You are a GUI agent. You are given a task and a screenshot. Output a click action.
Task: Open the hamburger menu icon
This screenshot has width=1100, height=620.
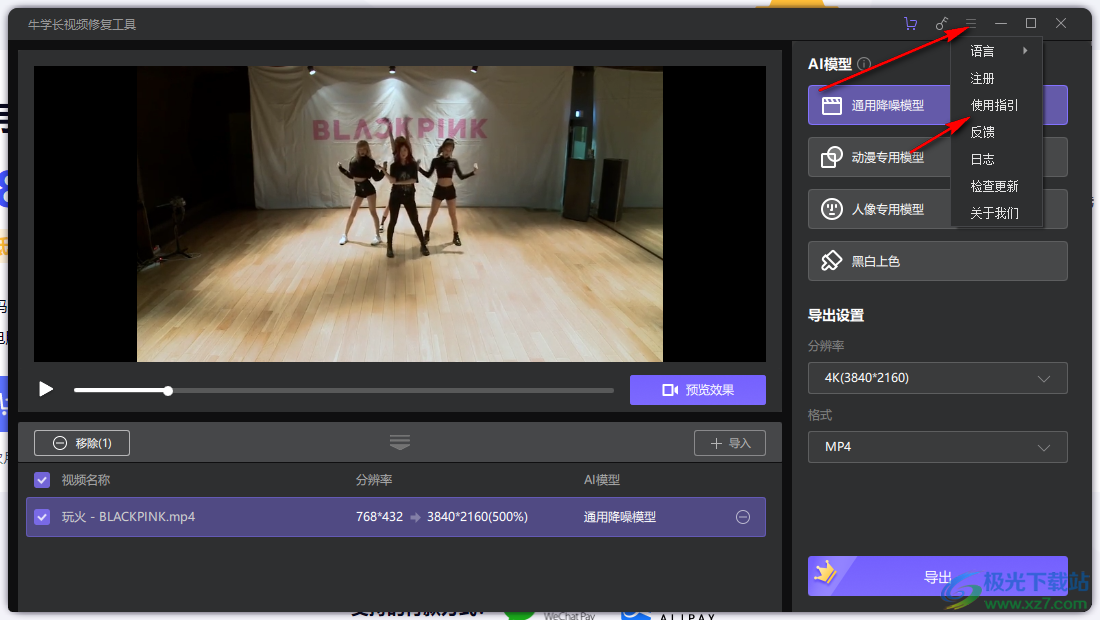click(970, 24)
